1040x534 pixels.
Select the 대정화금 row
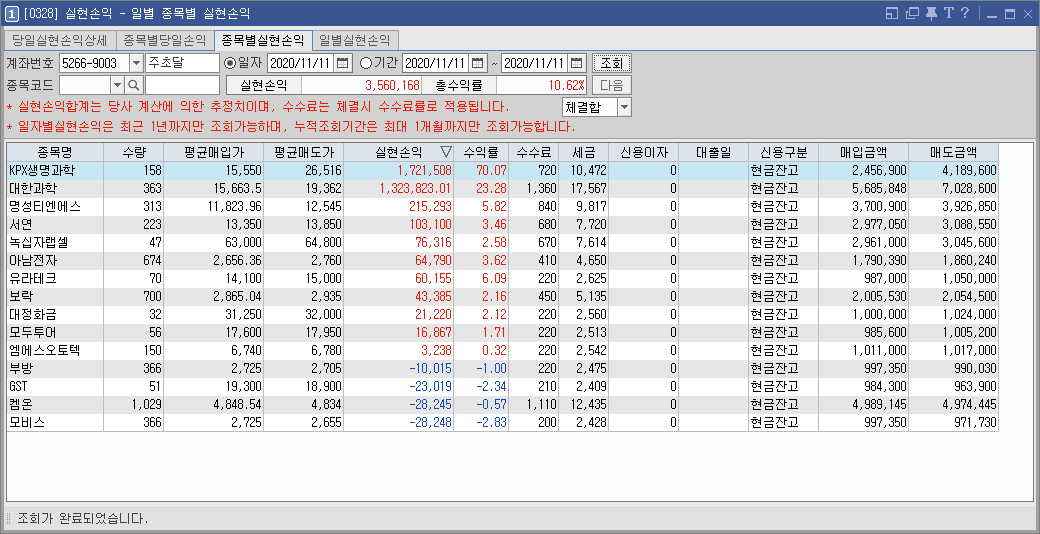502,314
